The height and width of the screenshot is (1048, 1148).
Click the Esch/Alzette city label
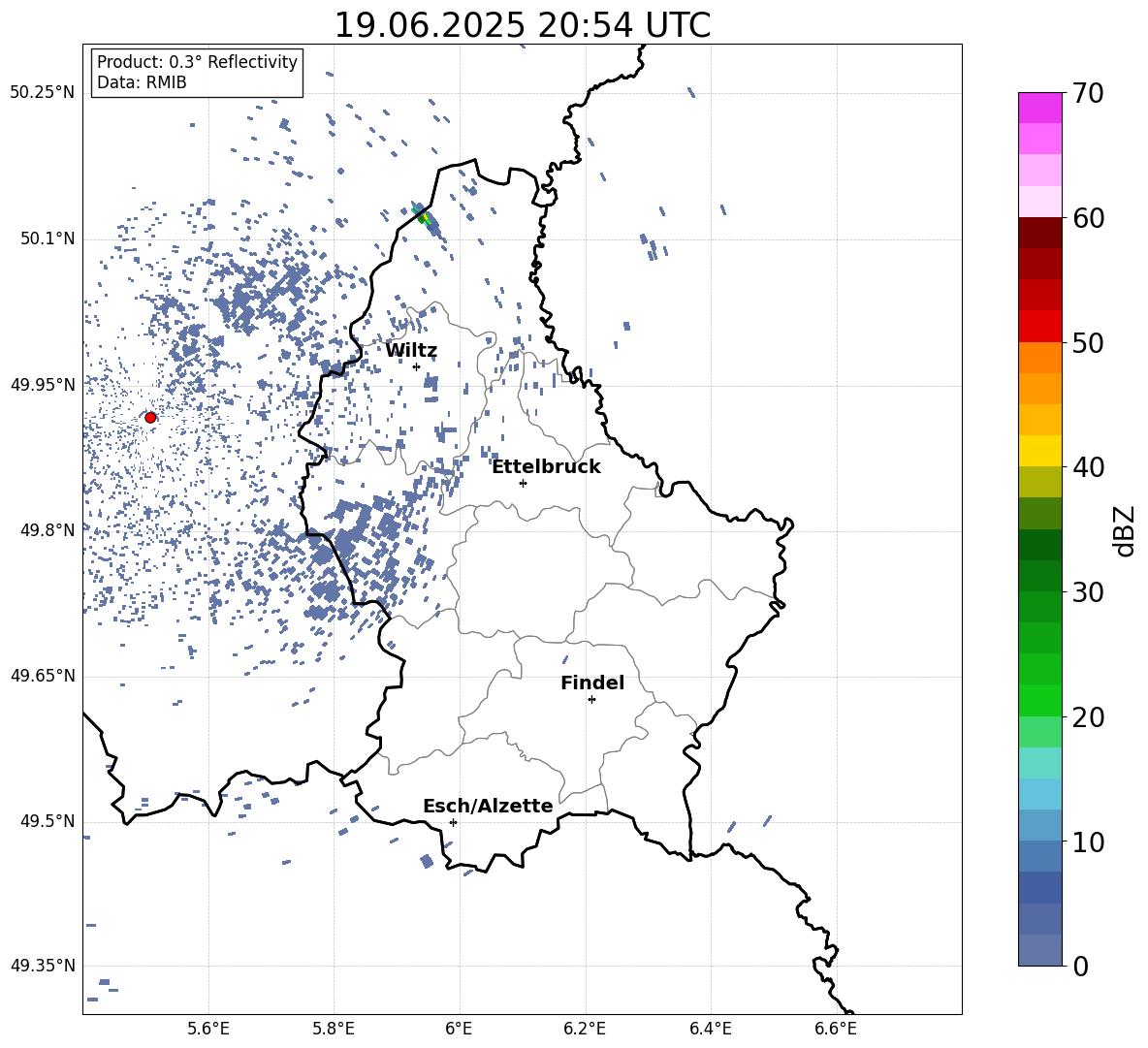(x=488, y=807)
